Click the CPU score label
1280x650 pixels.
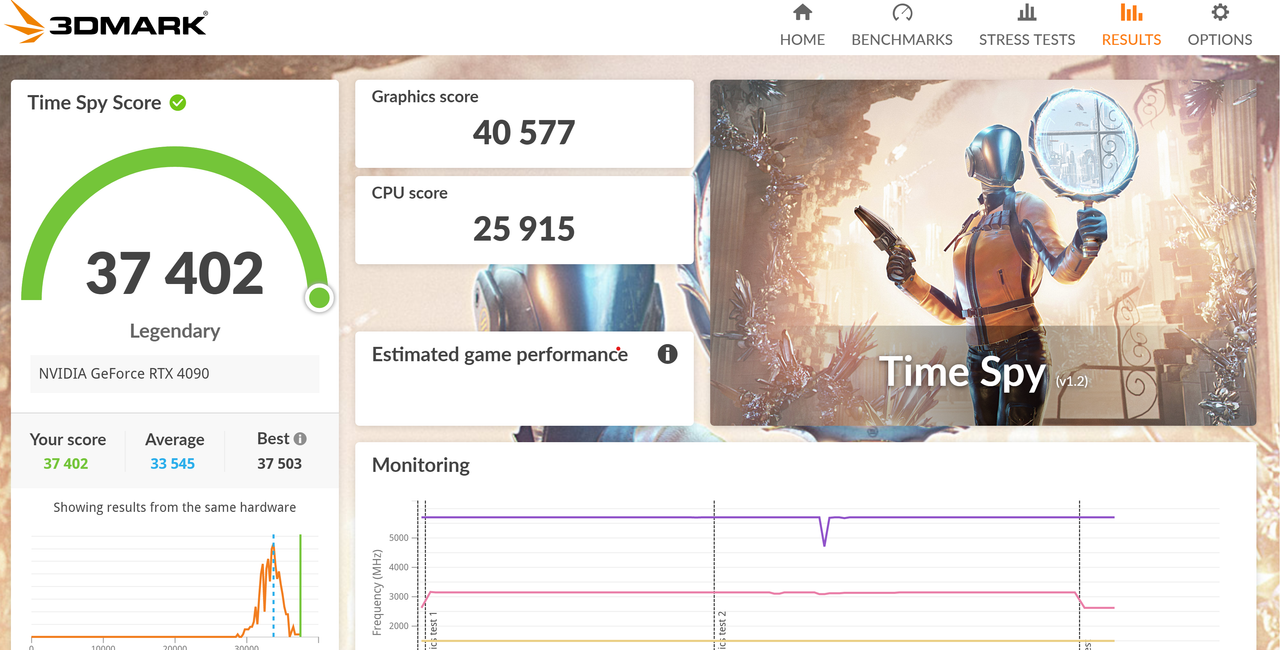coord(409,193)
